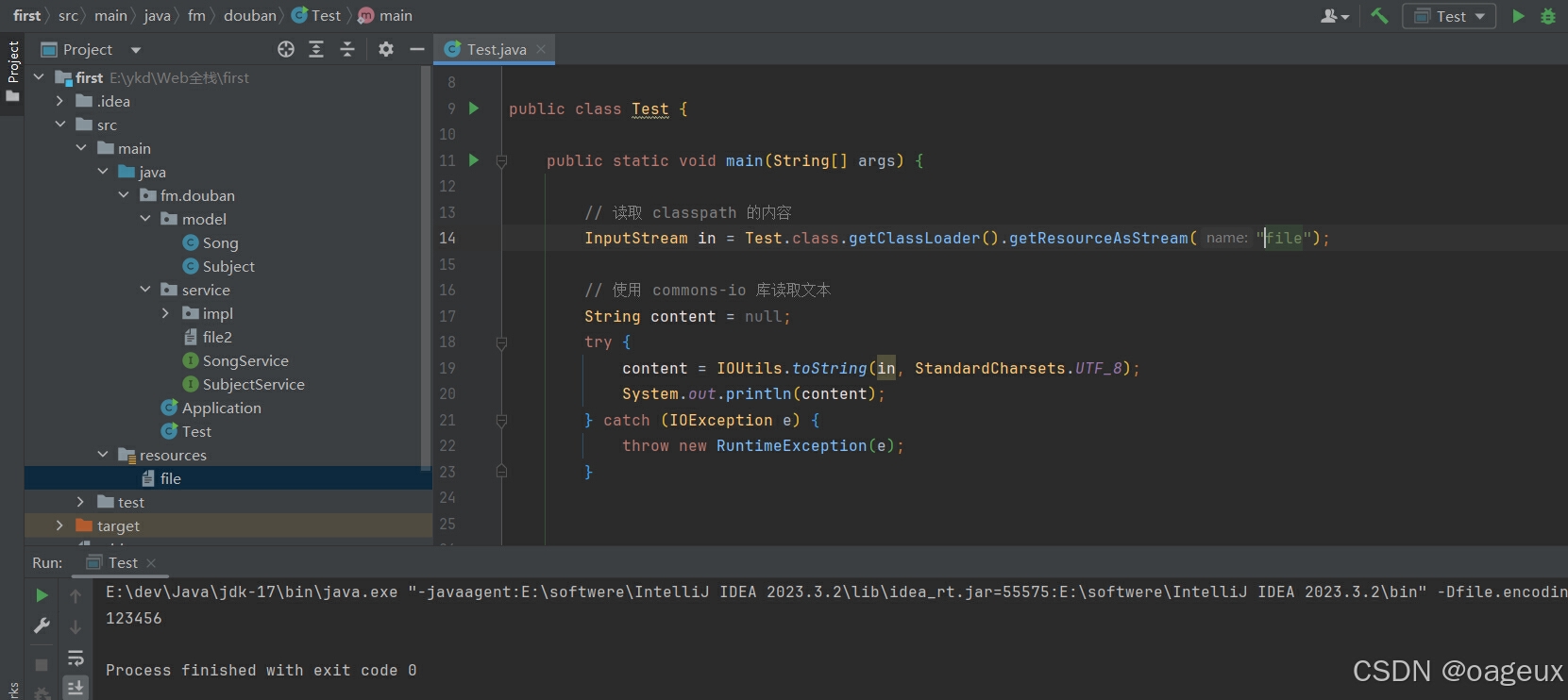Fold the try block at its gutter marker
Screen dimensions: 1568x700
click(502, 342)
